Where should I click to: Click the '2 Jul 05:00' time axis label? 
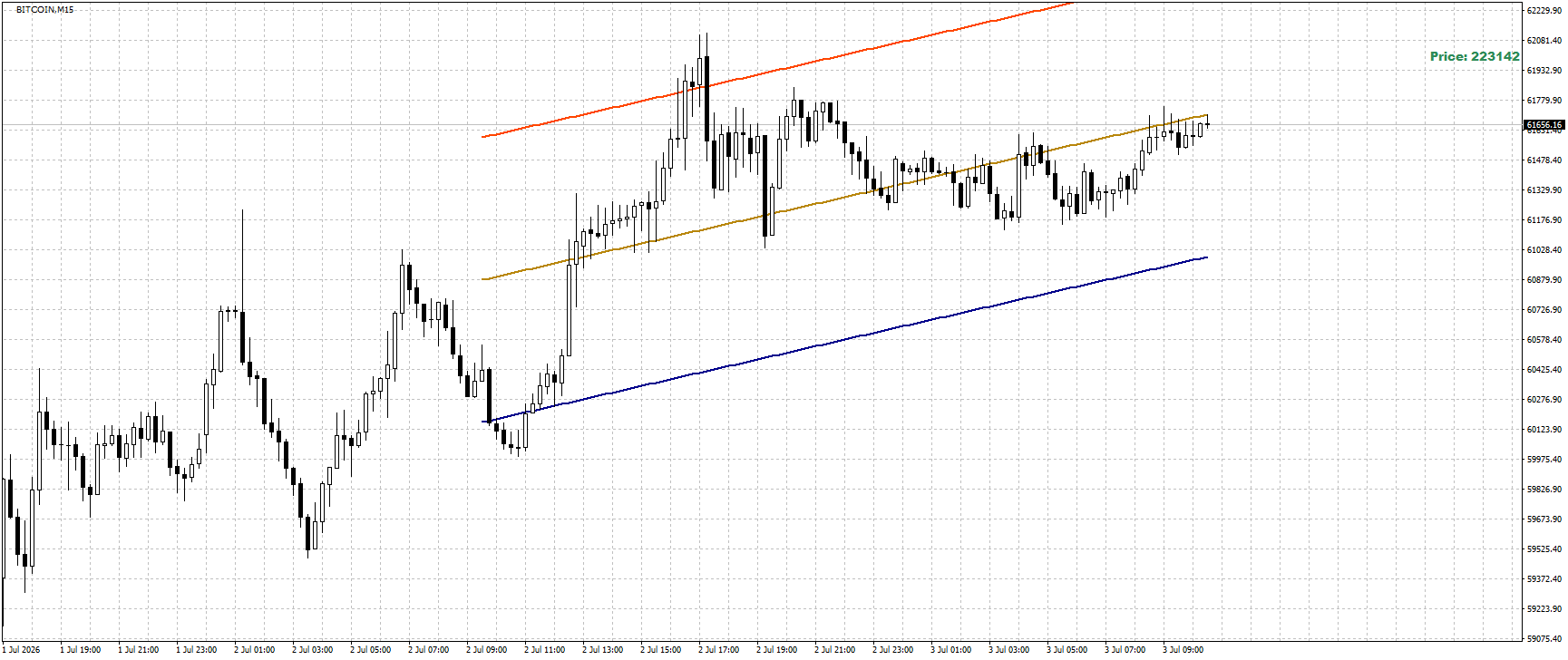(370, 650)
